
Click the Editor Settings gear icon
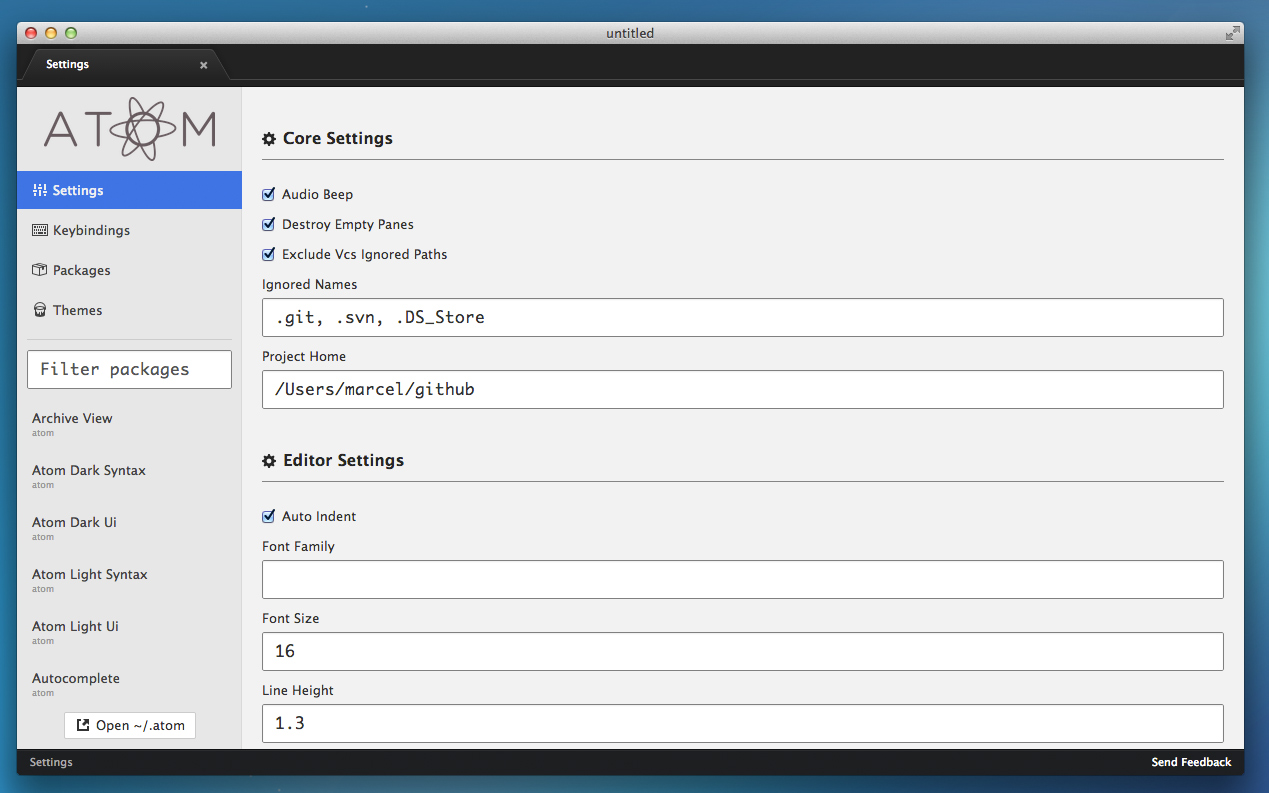[x=269, y=461]
